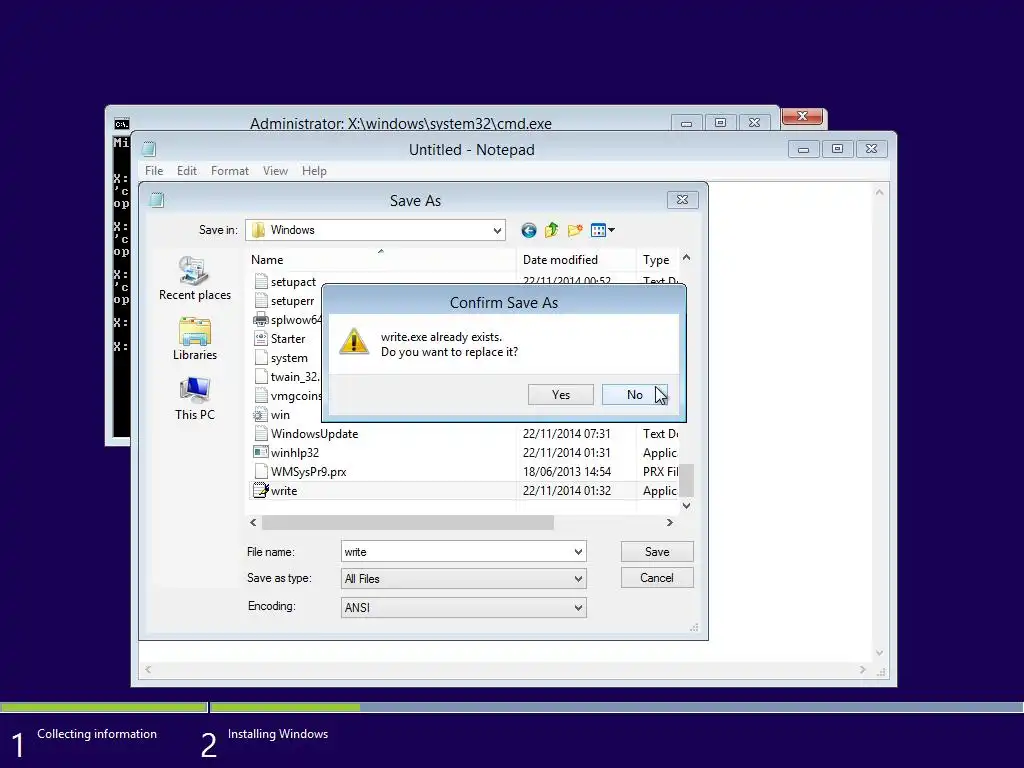Select the write application icon
The height and width of the screenshot is (768, 1024).
point(261,490)
